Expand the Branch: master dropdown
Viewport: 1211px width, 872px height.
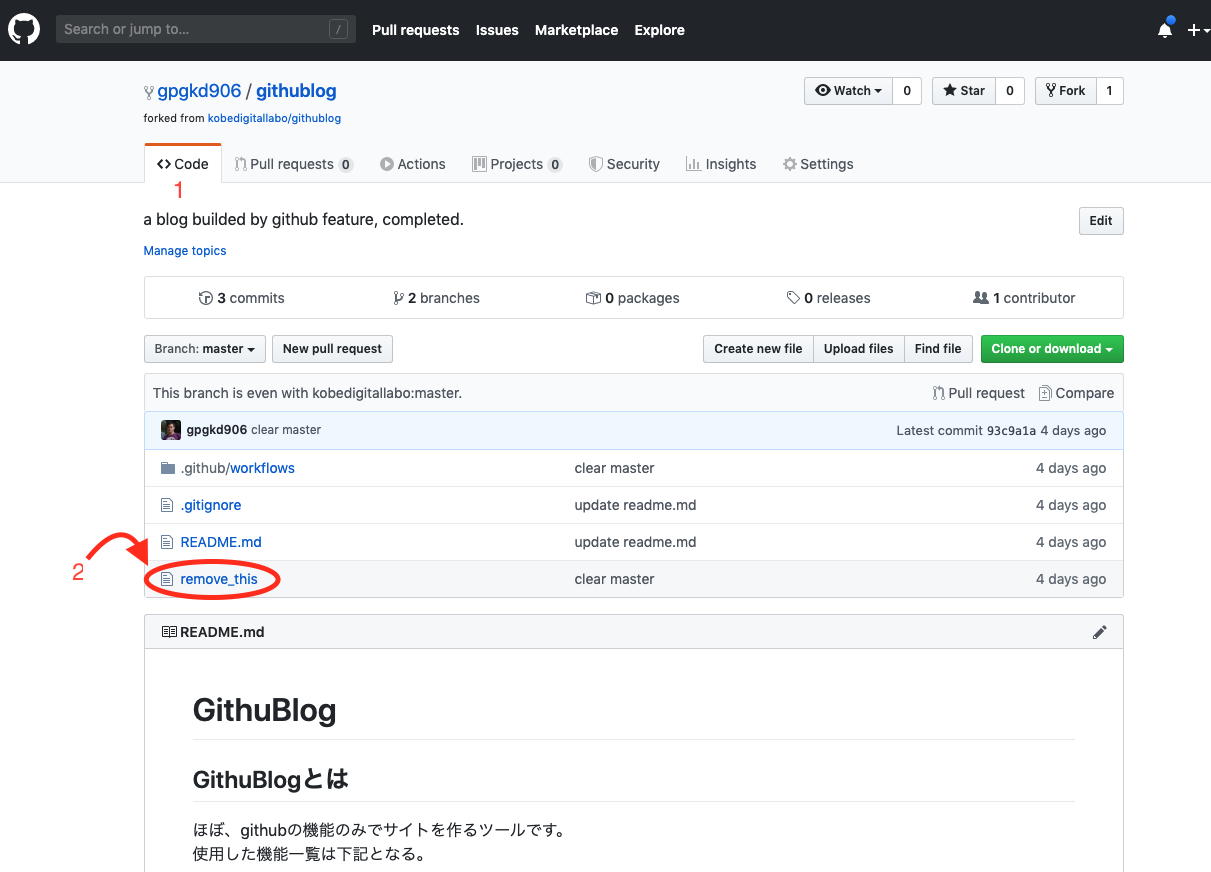205,349
